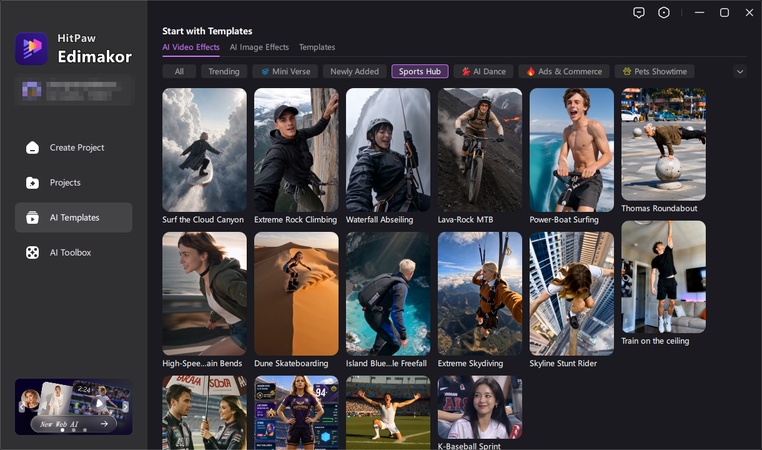The width and height of the screenshot is (762, 450).
Task: Open the Power-Boat Surfing template
Action: [x=572, y=150]
